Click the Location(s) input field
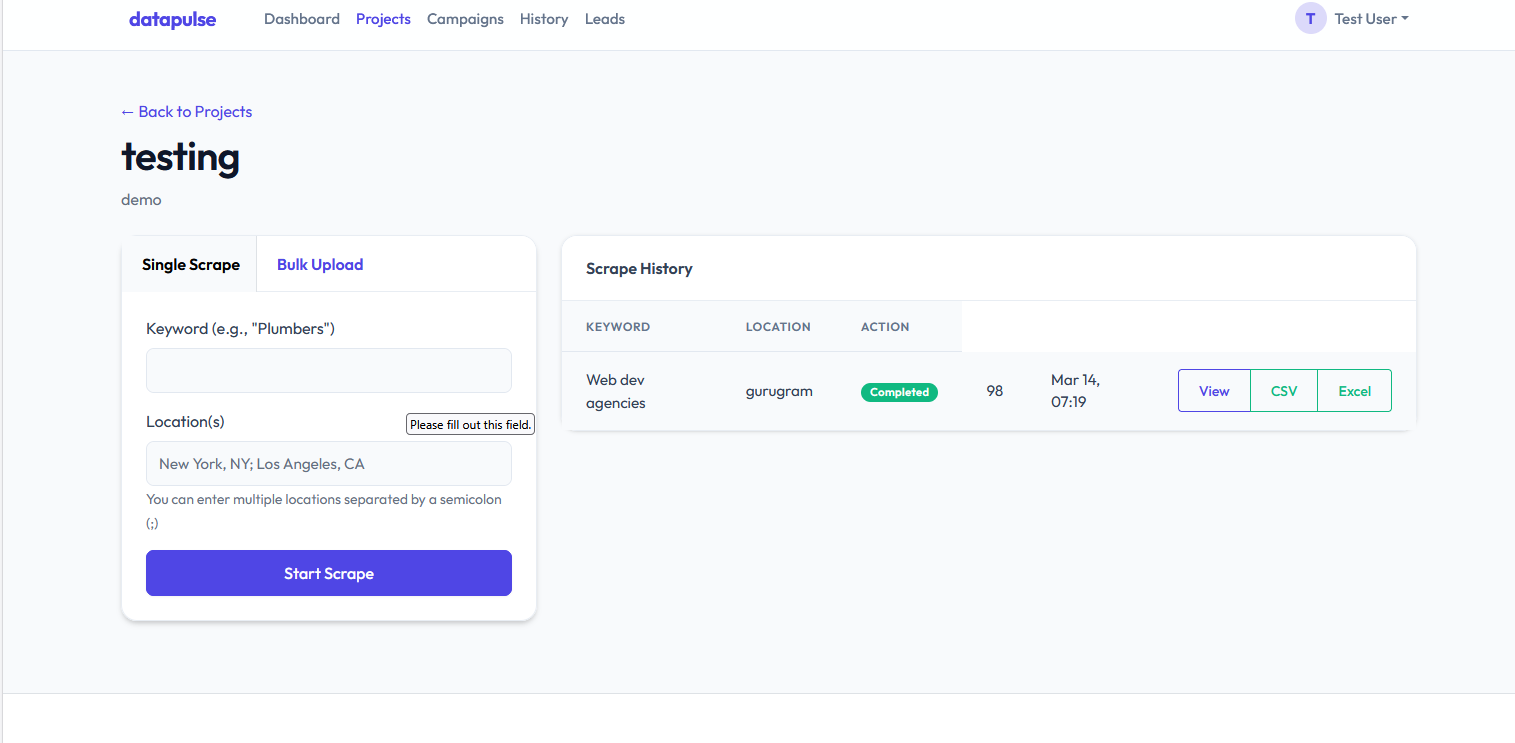 tap(328, 463)
